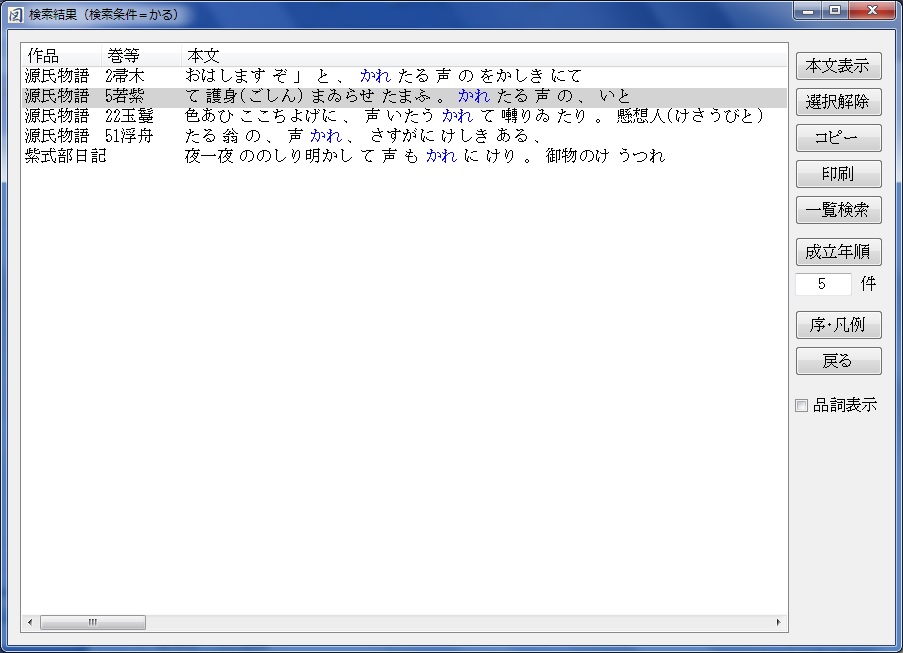The height and width of the screenshot is (653, 903).
Task: Click the horizontal scrollbar thumb
Action: pos(93,622)
